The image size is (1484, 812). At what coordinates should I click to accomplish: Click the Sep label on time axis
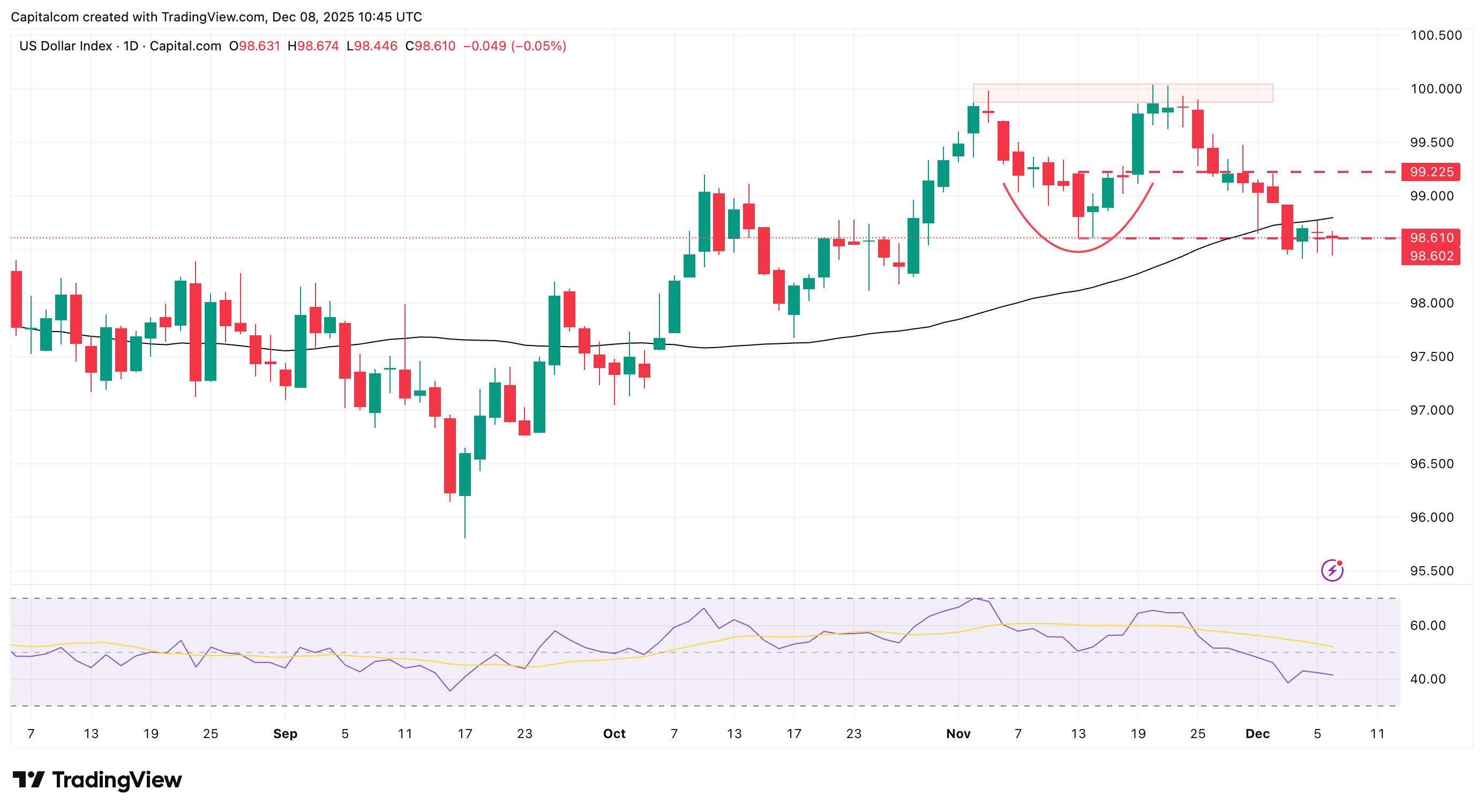284,734
